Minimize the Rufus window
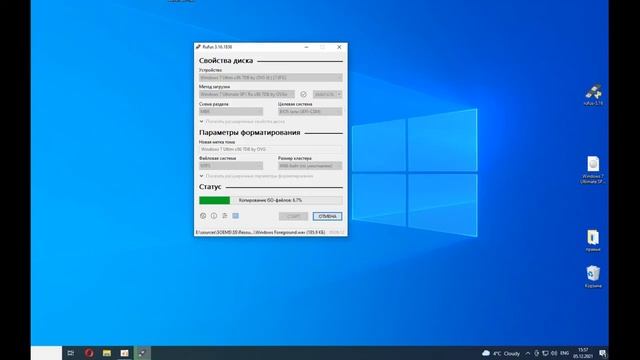Image resolution: width=640 pixels, height=360 pixels. [x=306, y=47]
